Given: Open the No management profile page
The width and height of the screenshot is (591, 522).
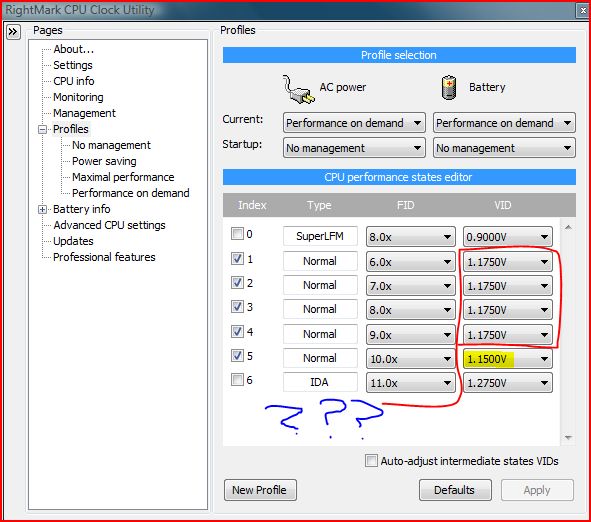Looking at the screenshot, I should click(x=111, y=145).
